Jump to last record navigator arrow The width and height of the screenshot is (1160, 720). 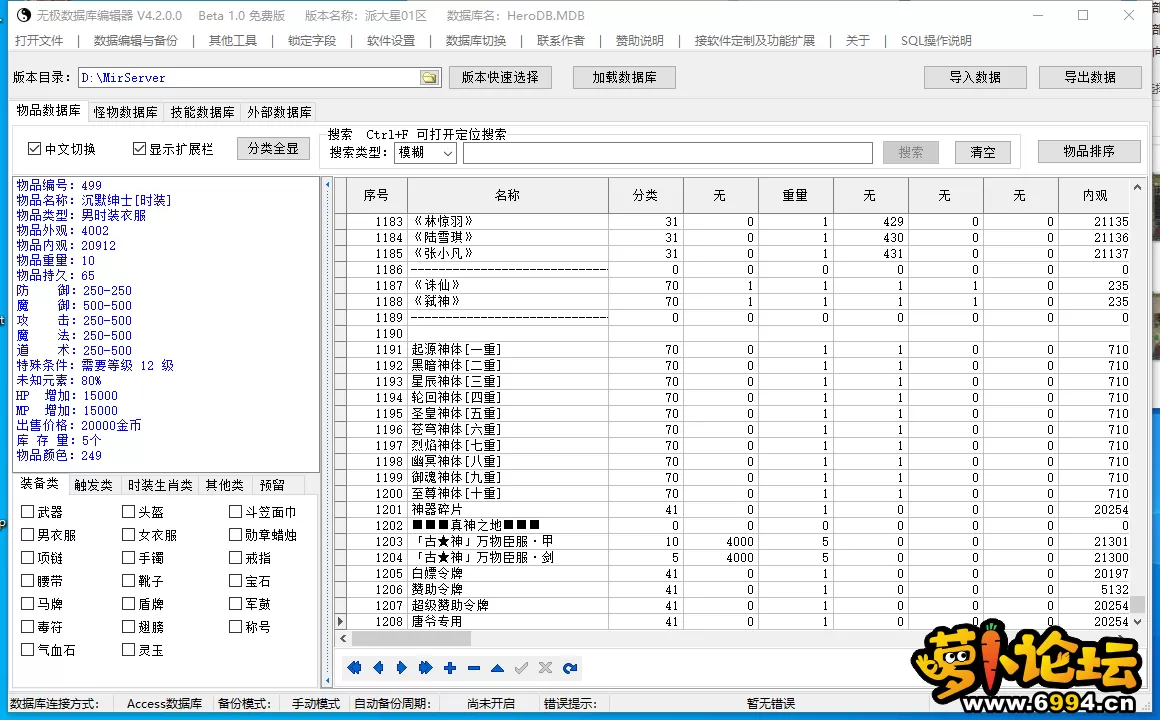(425, 668)
